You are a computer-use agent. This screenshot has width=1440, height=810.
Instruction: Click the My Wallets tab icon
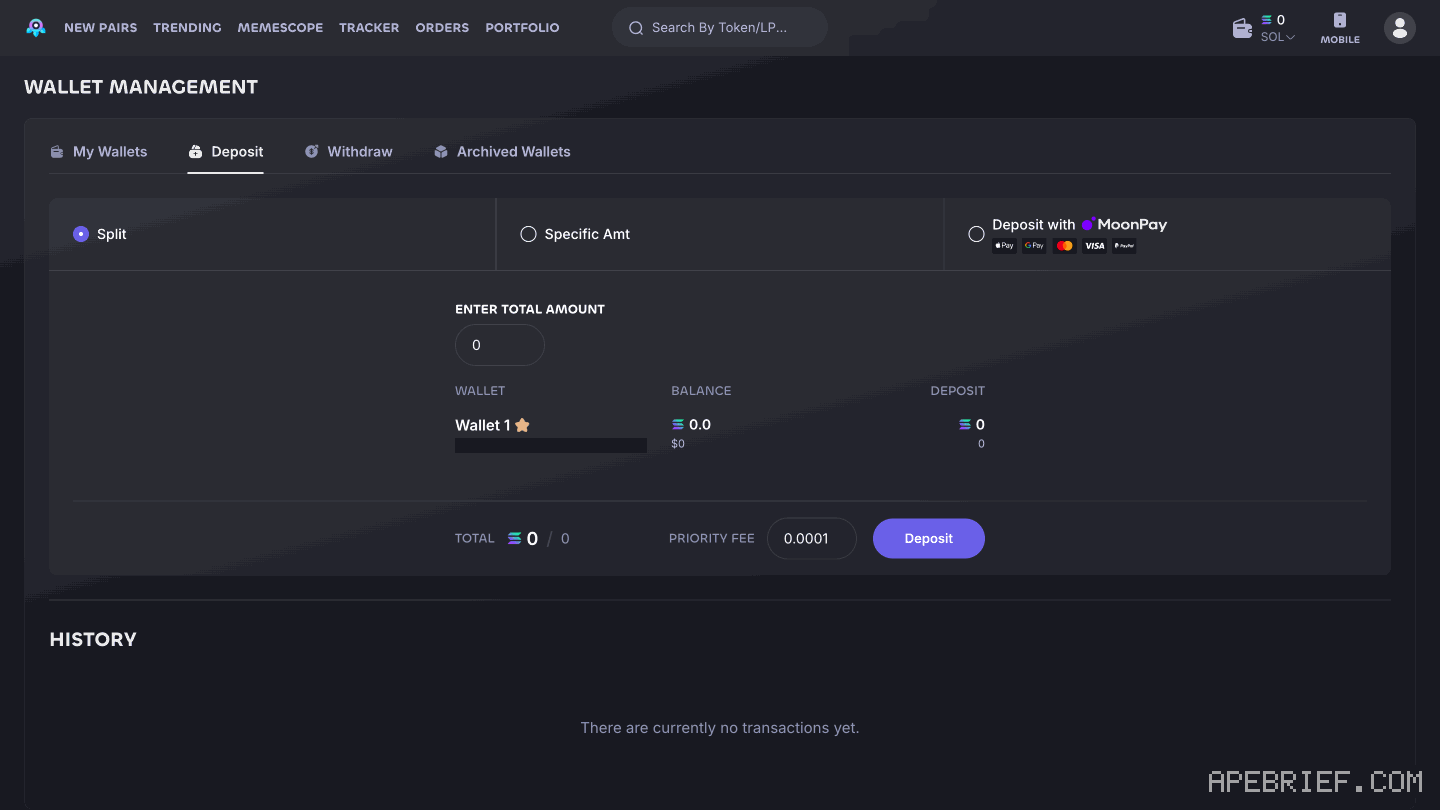(57, 152)
